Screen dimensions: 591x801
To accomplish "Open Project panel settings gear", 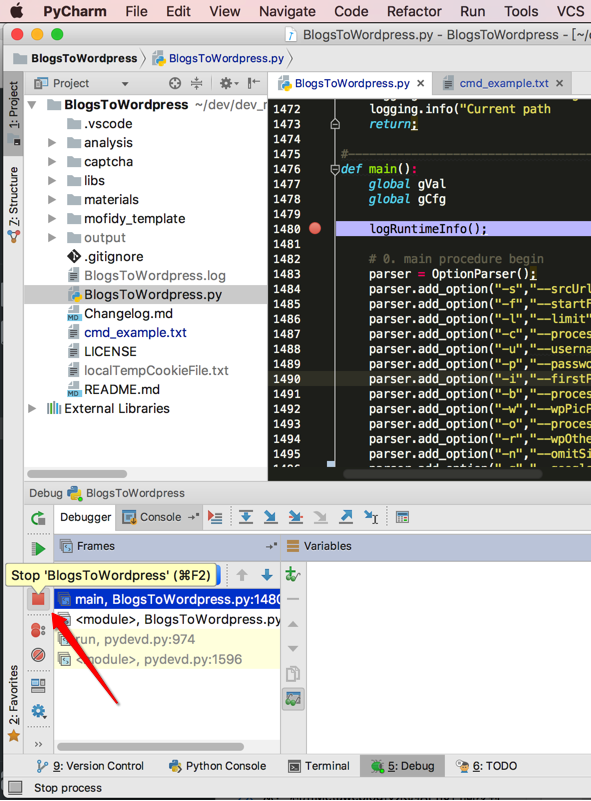I will pyautogui.click(x=228, y=83).
